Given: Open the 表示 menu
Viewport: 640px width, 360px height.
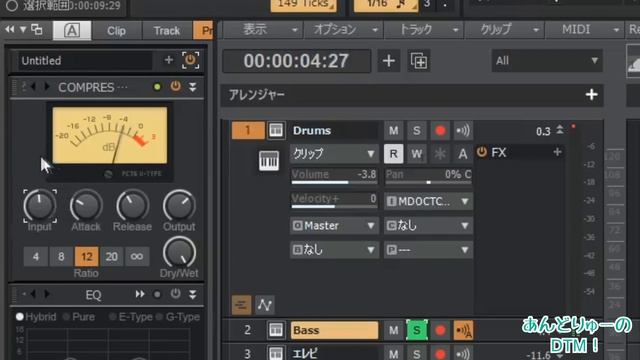Looking at the screenshot, I should click(262, 29).
